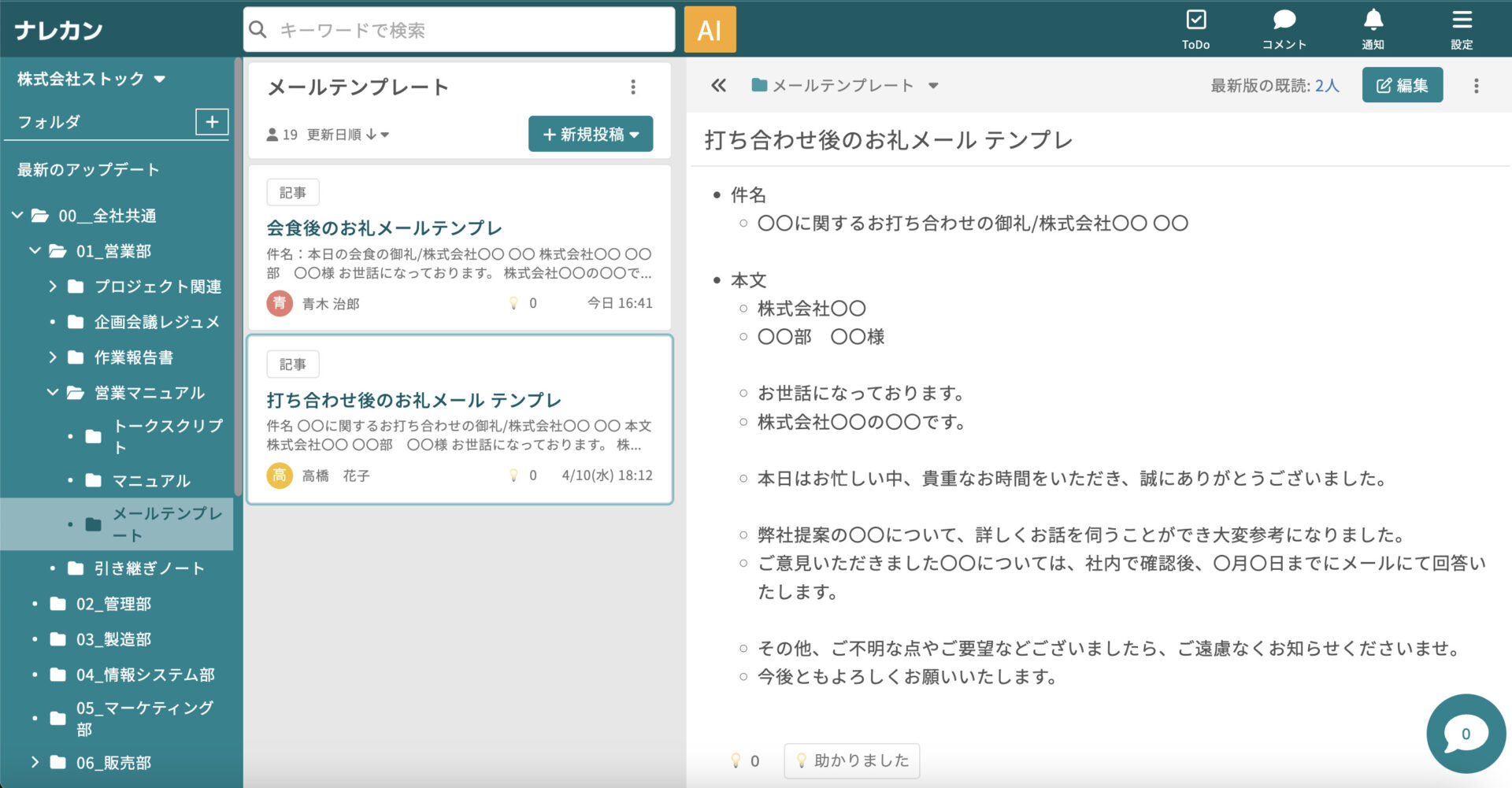
Task: Open the 設定 hamburger menu
Action: pyautogui.click(x=1462, y=20)
